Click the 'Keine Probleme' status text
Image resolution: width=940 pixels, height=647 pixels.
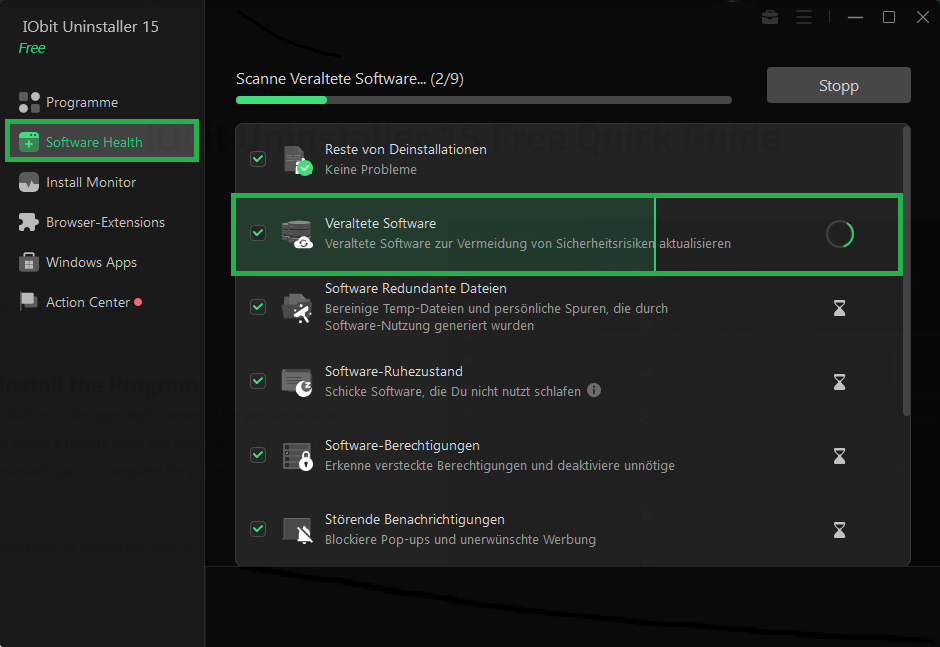370,170
